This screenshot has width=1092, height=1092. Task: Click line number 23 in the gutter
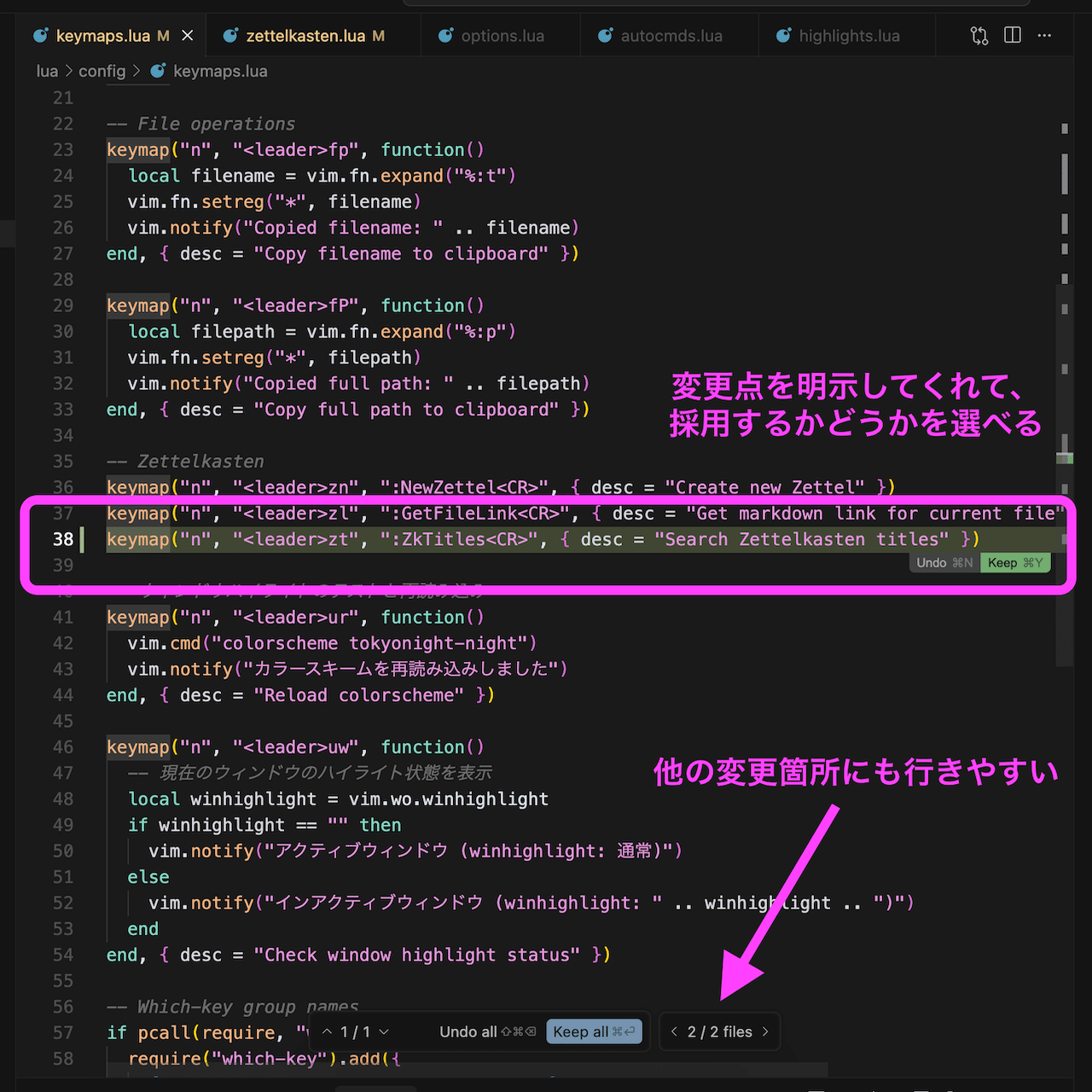click(x=63, y=150)
